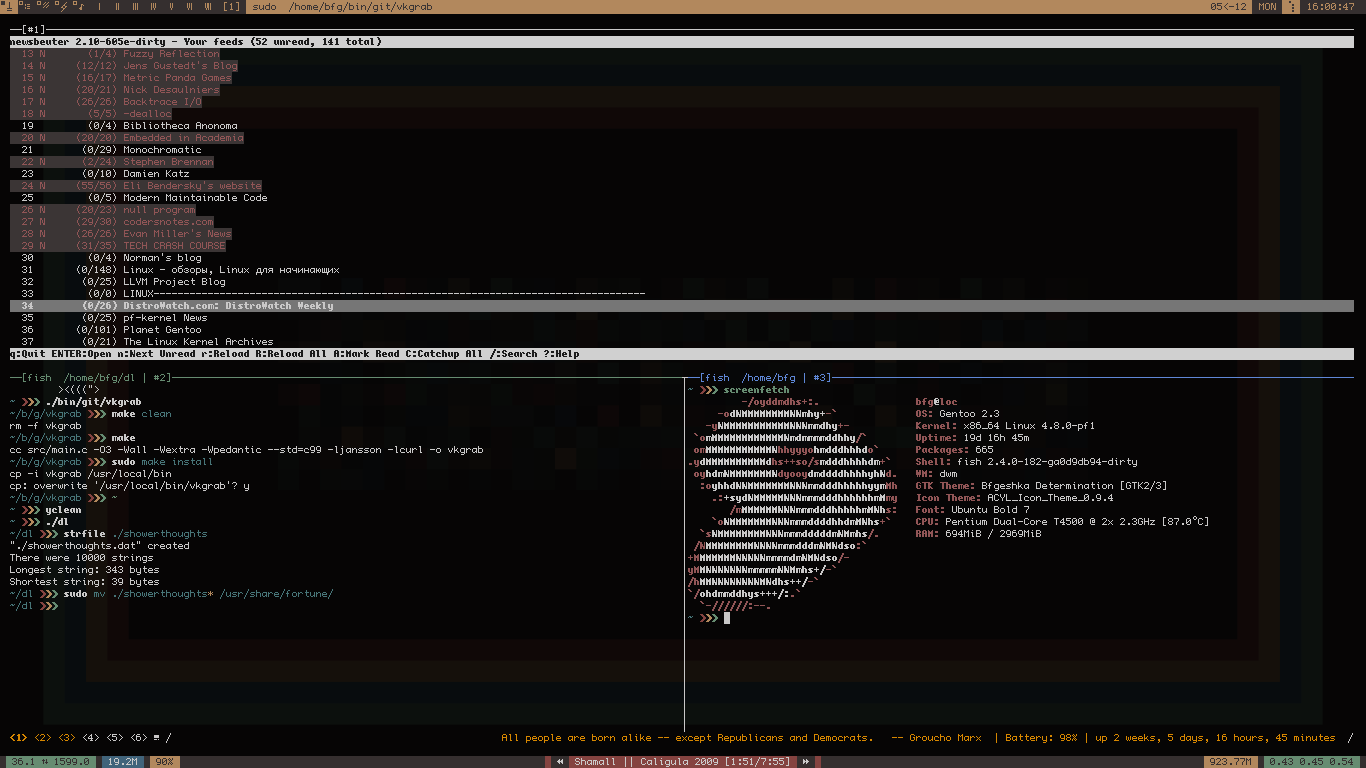Click the Shamall Caligula now-playing track text
Image resolution: width=1366 pixels, height=768 pixels.
(x=681, y=762)
